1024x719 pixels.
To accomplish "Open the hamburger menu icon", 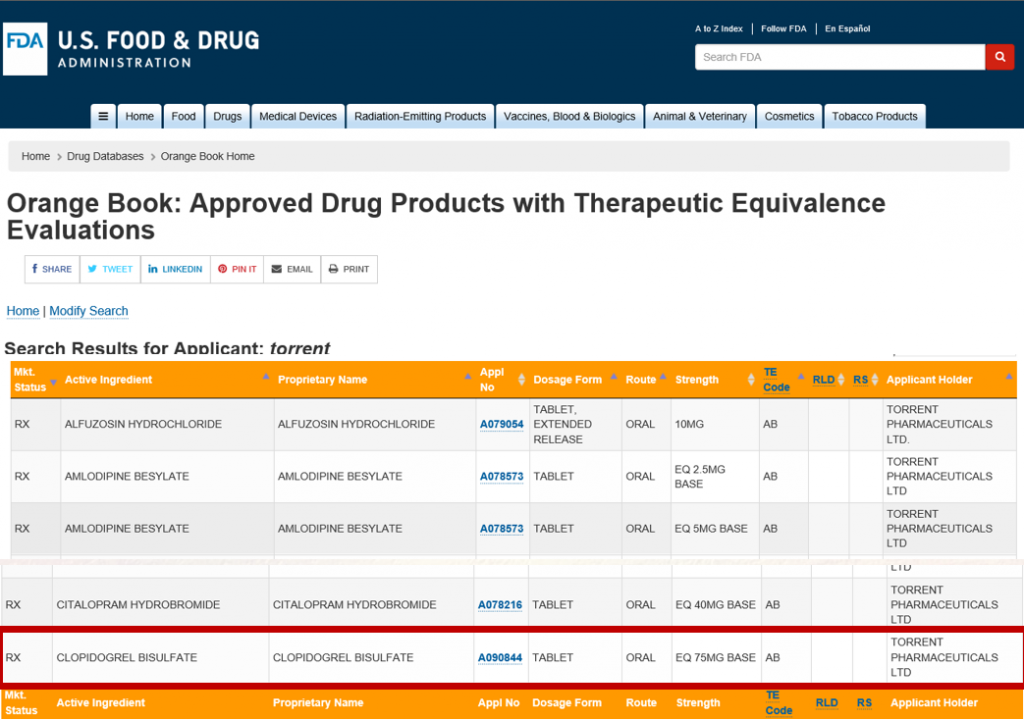I will (103, 116).
